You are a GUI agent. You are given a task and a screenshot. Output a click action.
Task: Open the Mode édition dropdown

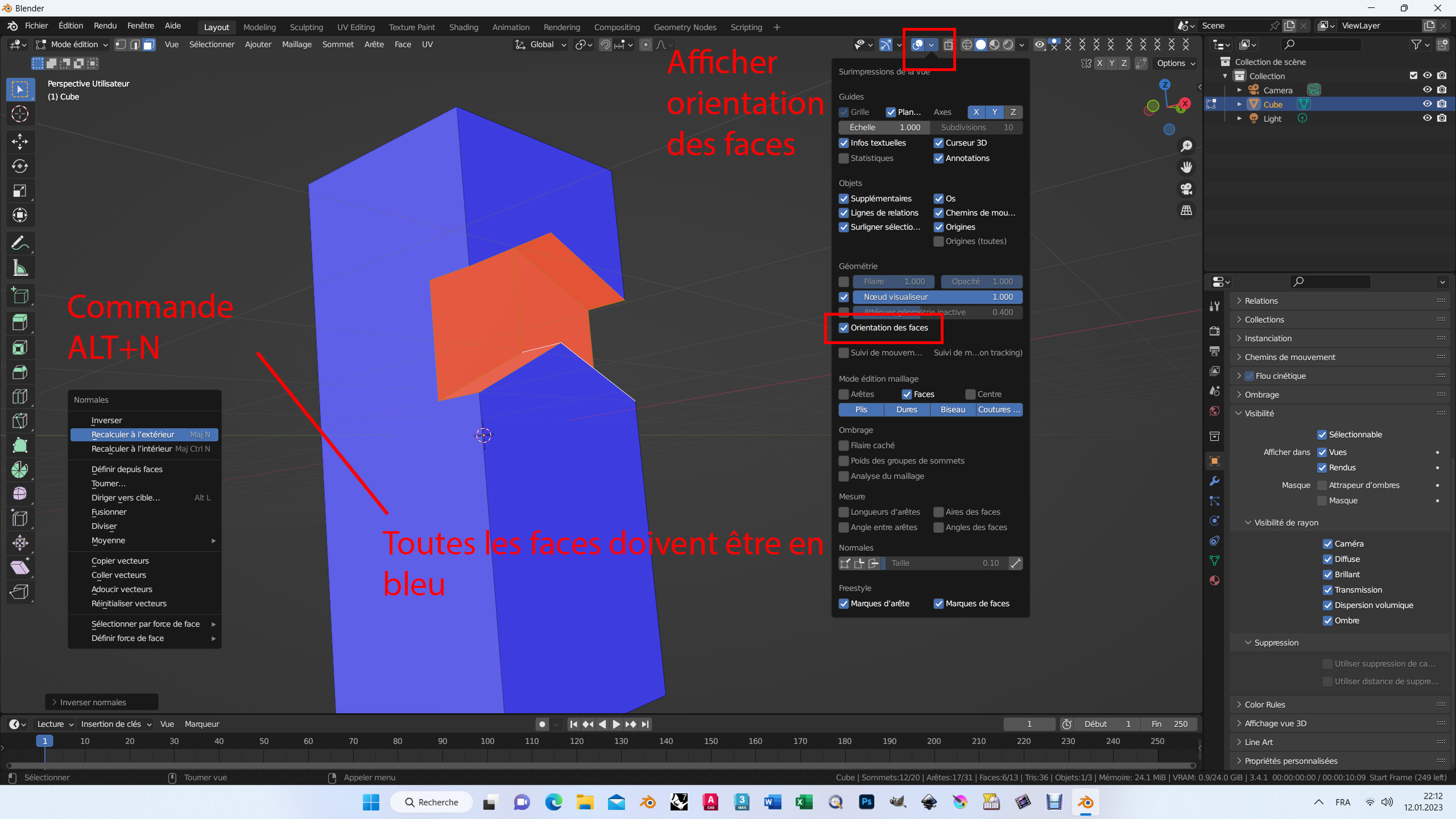pyautogui.click(x=72, y=44)
